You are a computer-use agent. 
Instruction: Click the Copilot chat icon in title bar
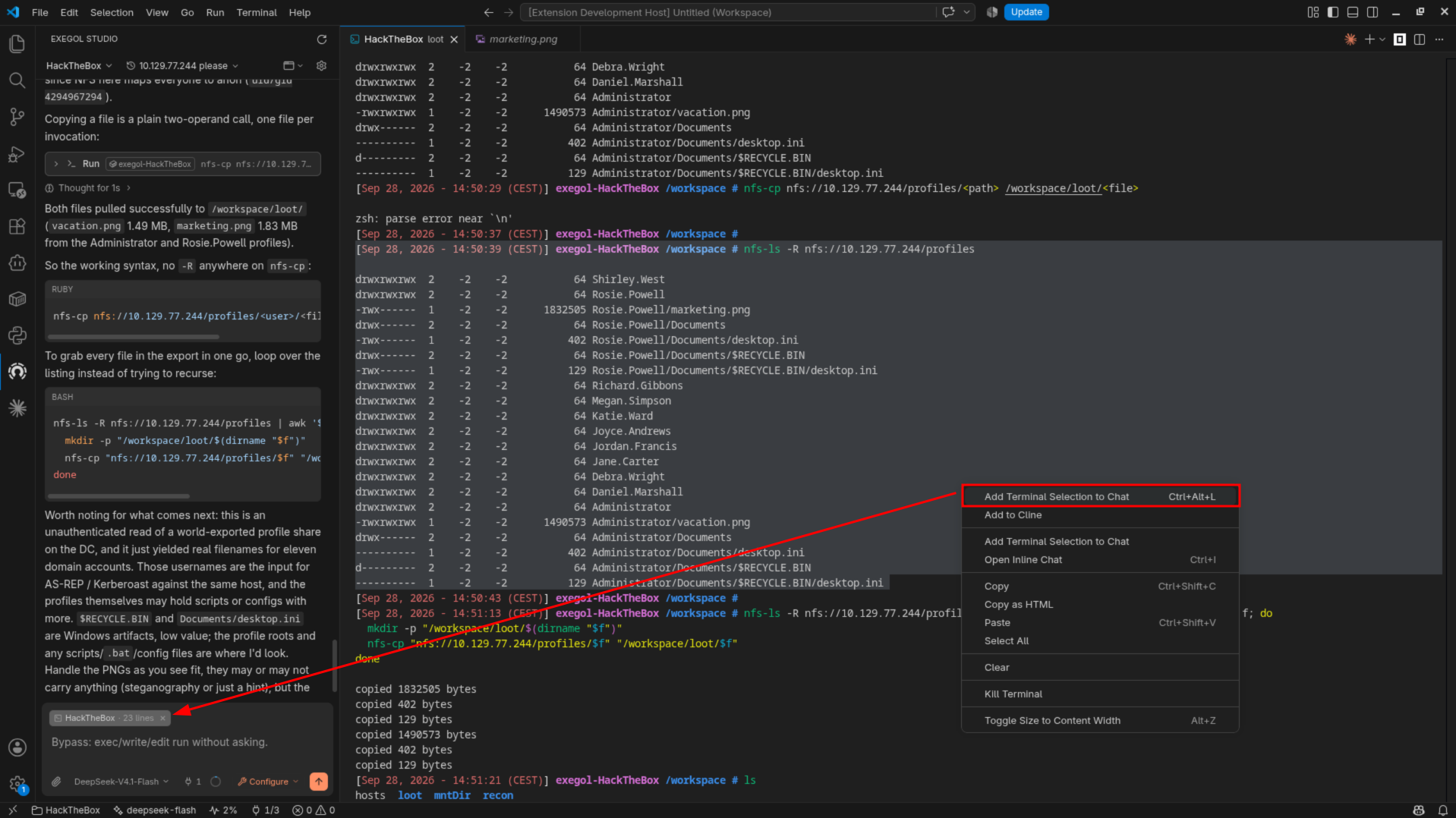pos(948,12)
